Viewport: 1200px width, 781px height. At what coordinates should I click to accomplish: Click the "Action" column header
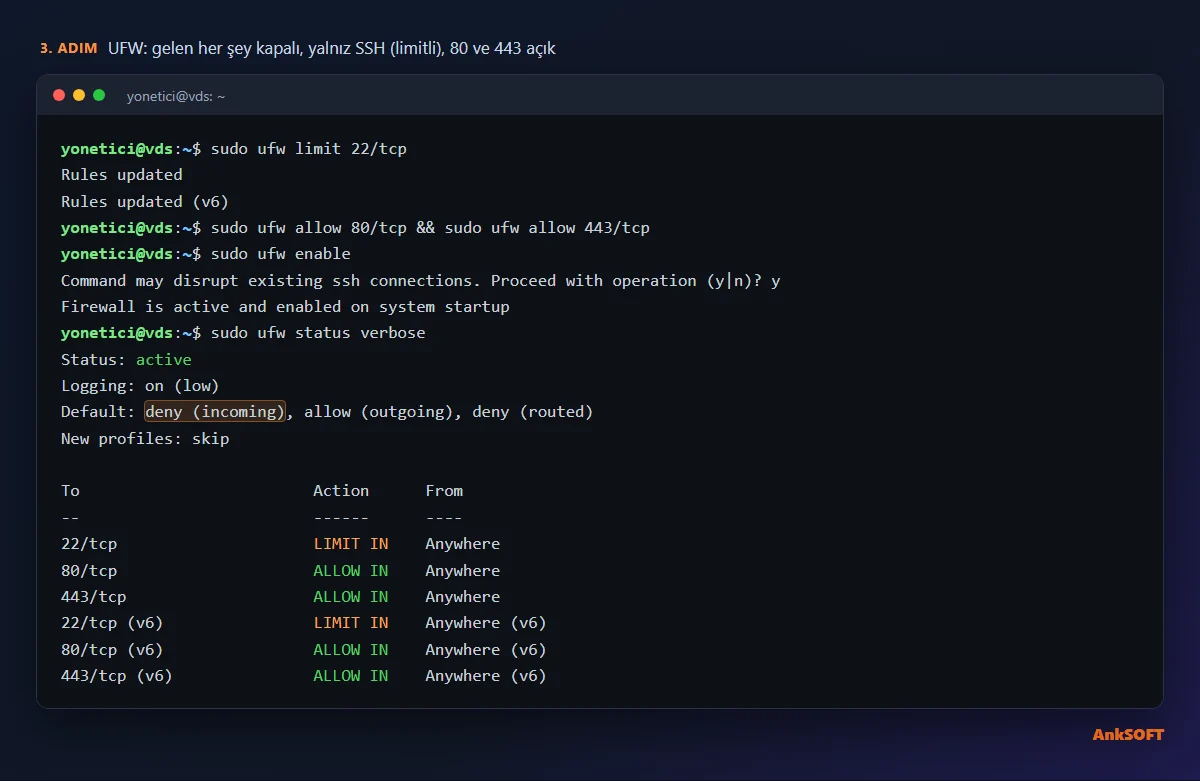[x=341, y=491]
